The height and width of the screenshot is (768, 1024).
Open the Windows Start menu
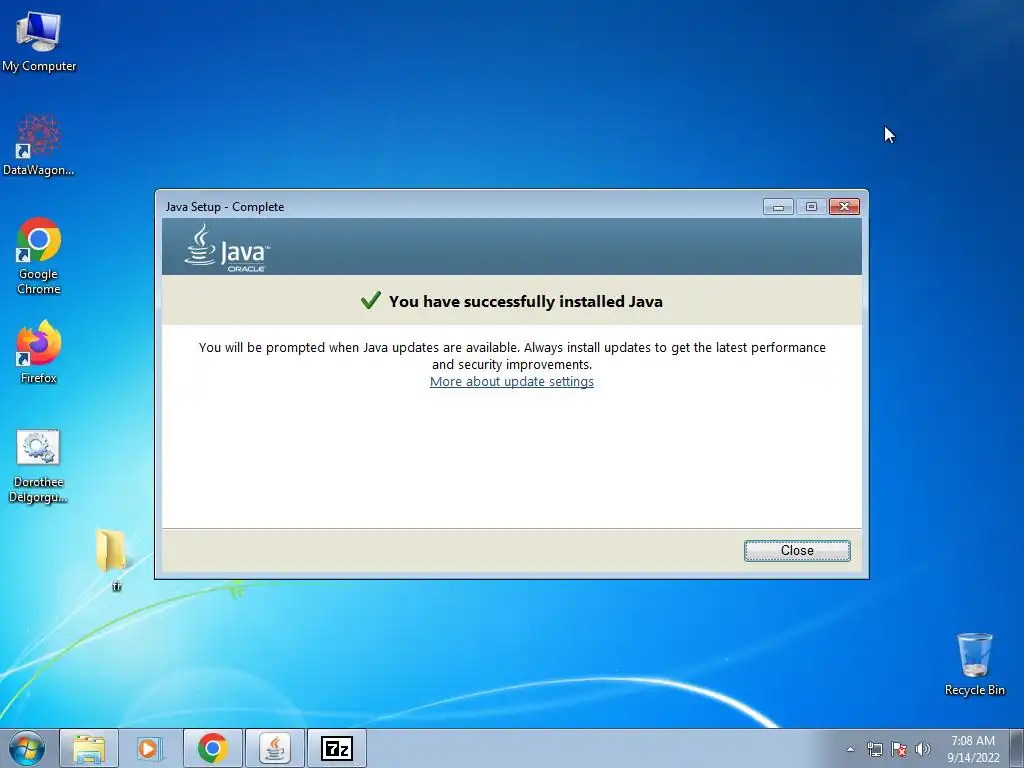pyautogui.click(x=27, y=748)
